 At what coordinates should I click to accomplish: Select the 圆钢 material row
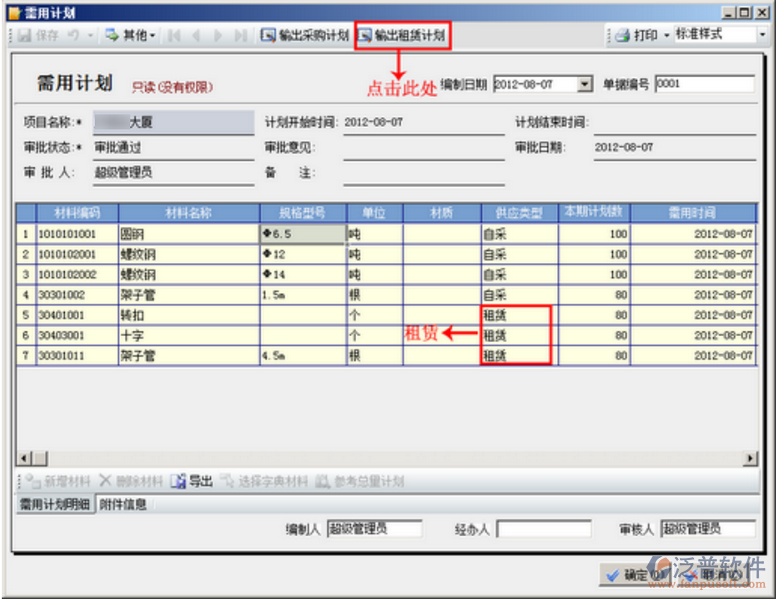coord(132,234)
